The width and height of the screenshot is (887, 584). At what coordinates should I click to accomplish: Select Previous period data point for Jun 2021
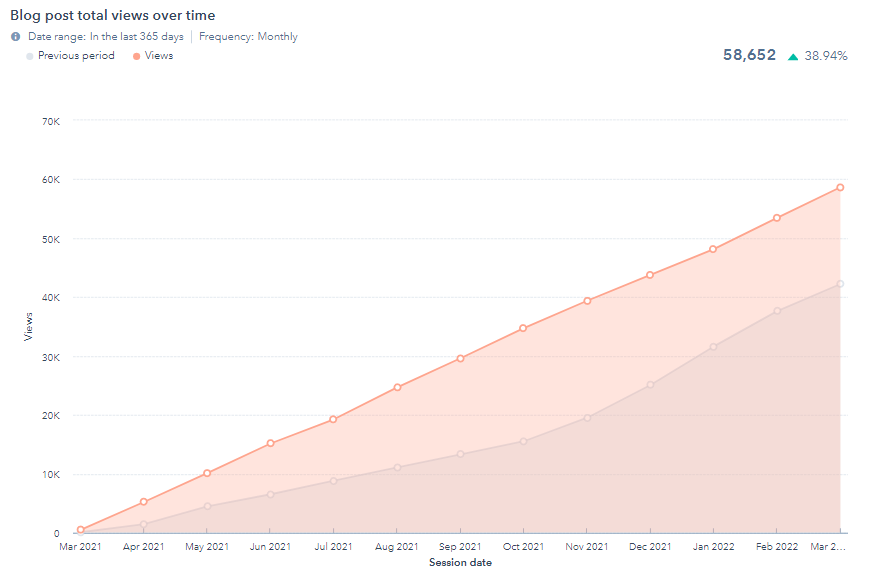(271, 494)
